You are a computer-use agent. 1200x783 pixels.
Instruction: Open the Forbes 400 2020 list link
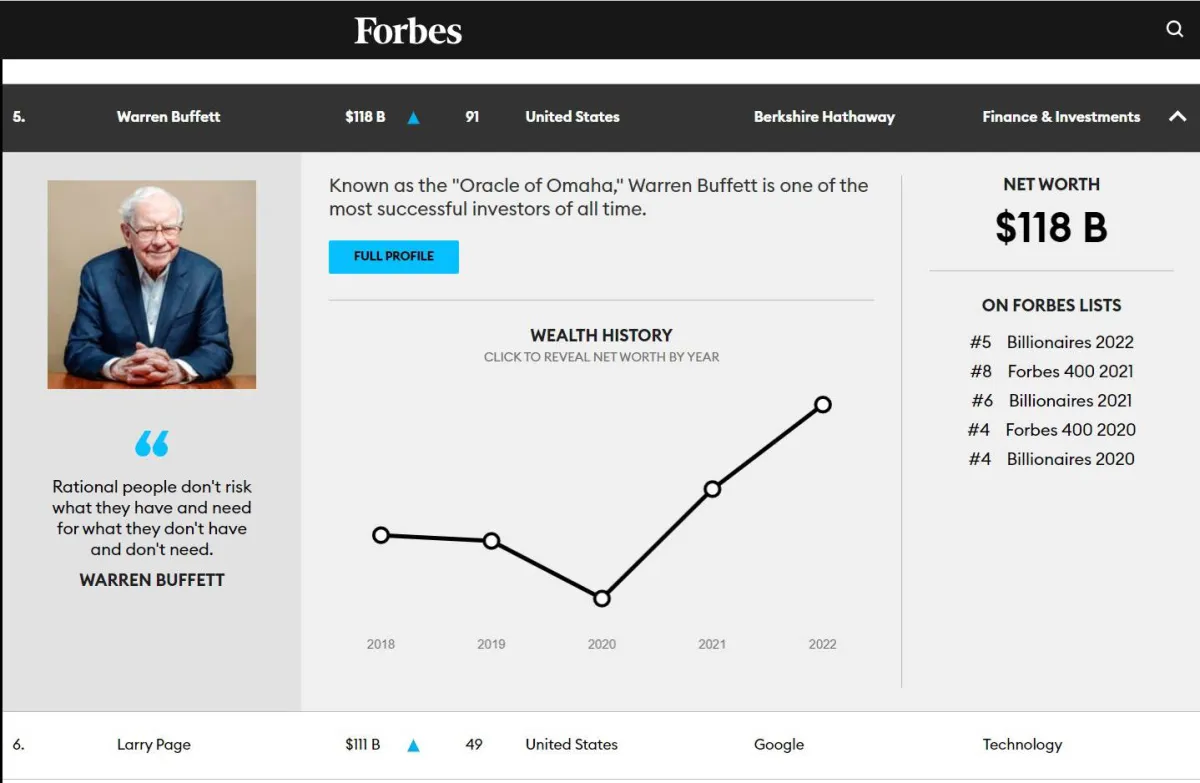click(x=1070, y=430)
